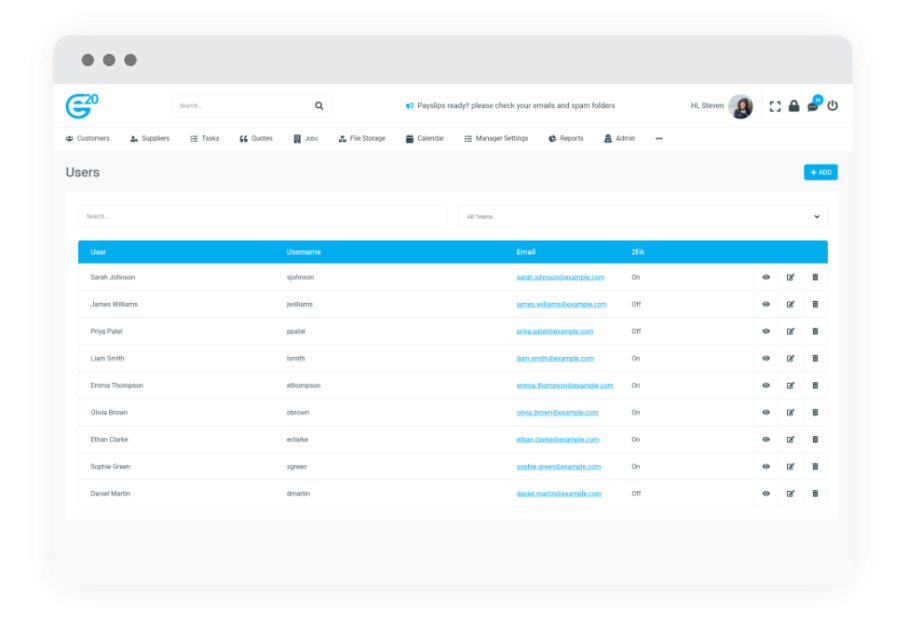View Sarah Johnson's details via eye icon
This screenshot has height=621, width=906.
(765, 277)
